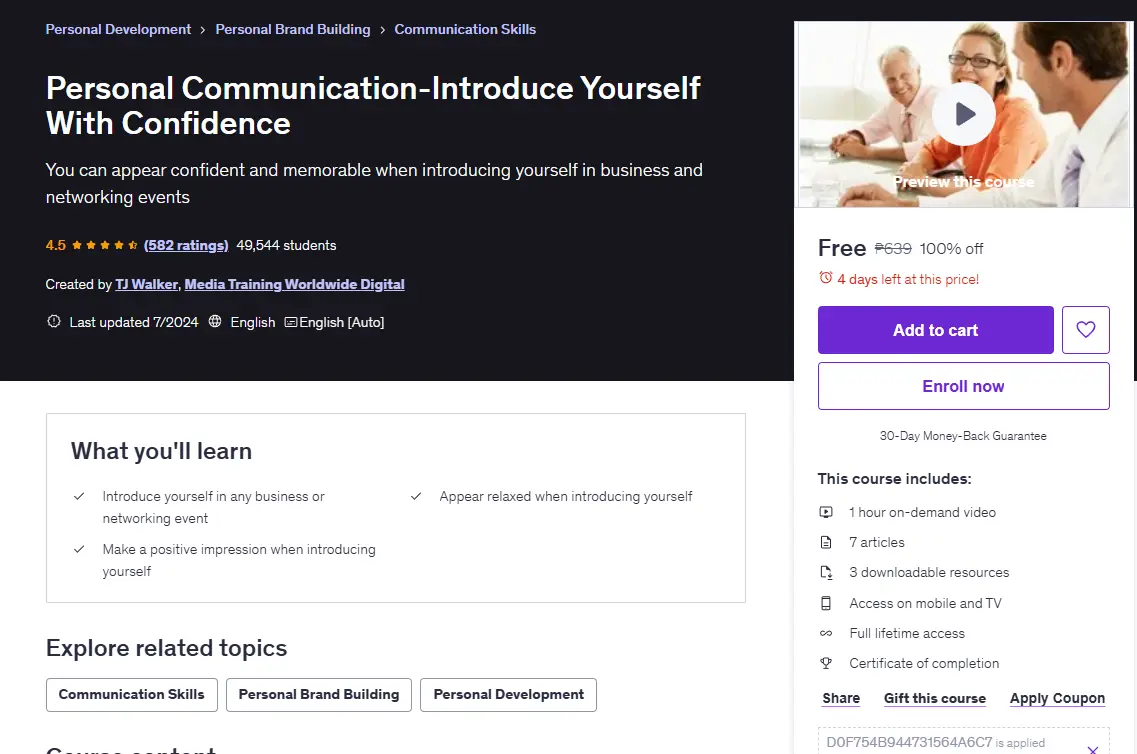Click the strikethrough ₱639 original price
The image size is (1137, 754).
pyautogui.click(x=893, y=249)
